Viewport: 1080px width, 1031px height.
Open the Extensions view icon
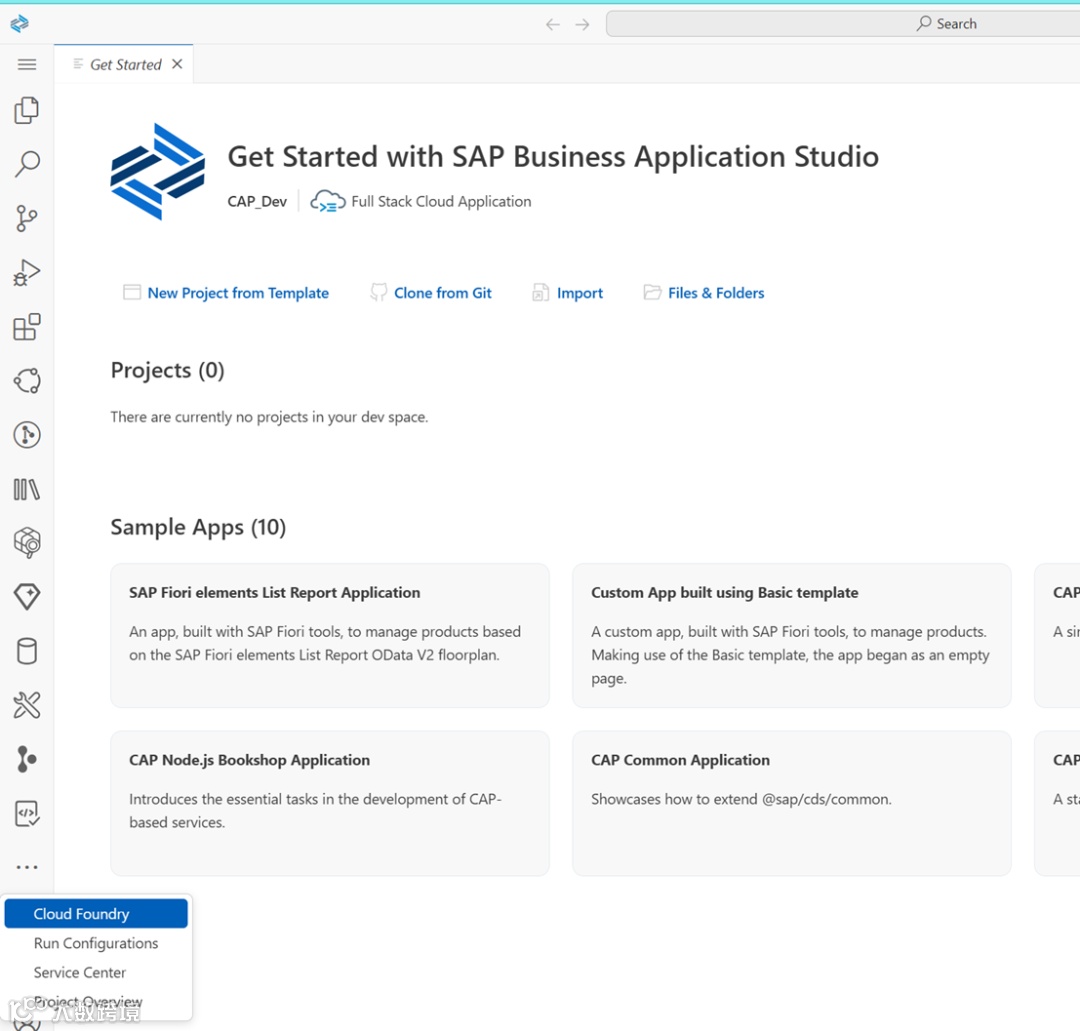click(x=27, y=327)
